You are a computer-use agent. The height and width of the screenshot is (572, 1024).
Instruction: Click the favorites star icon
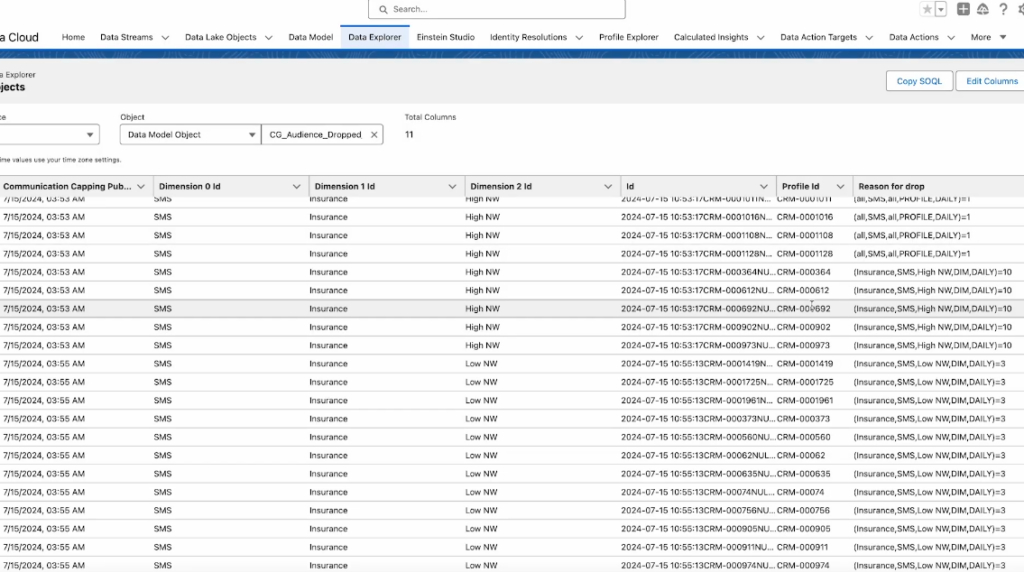927,9
